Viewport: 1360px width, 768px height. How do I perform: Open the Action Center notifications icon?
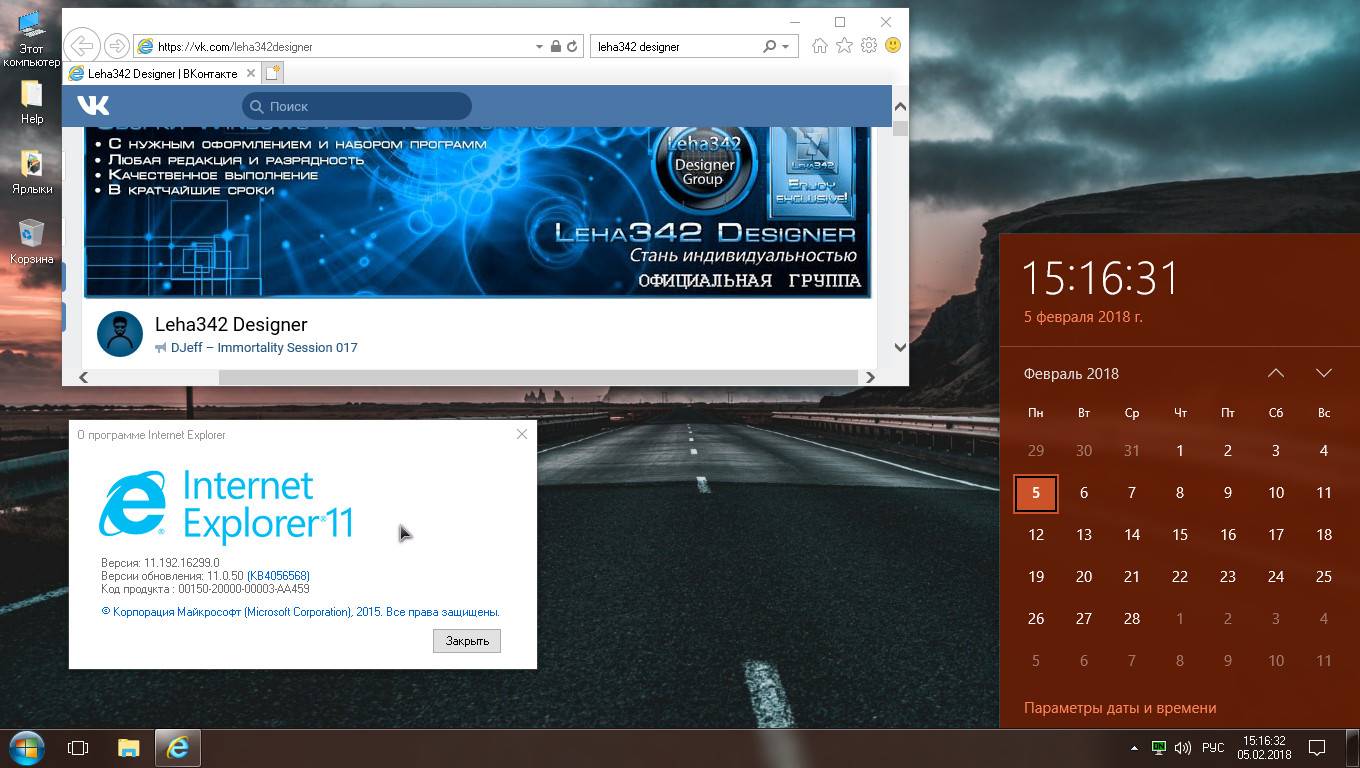[1317, 748]
